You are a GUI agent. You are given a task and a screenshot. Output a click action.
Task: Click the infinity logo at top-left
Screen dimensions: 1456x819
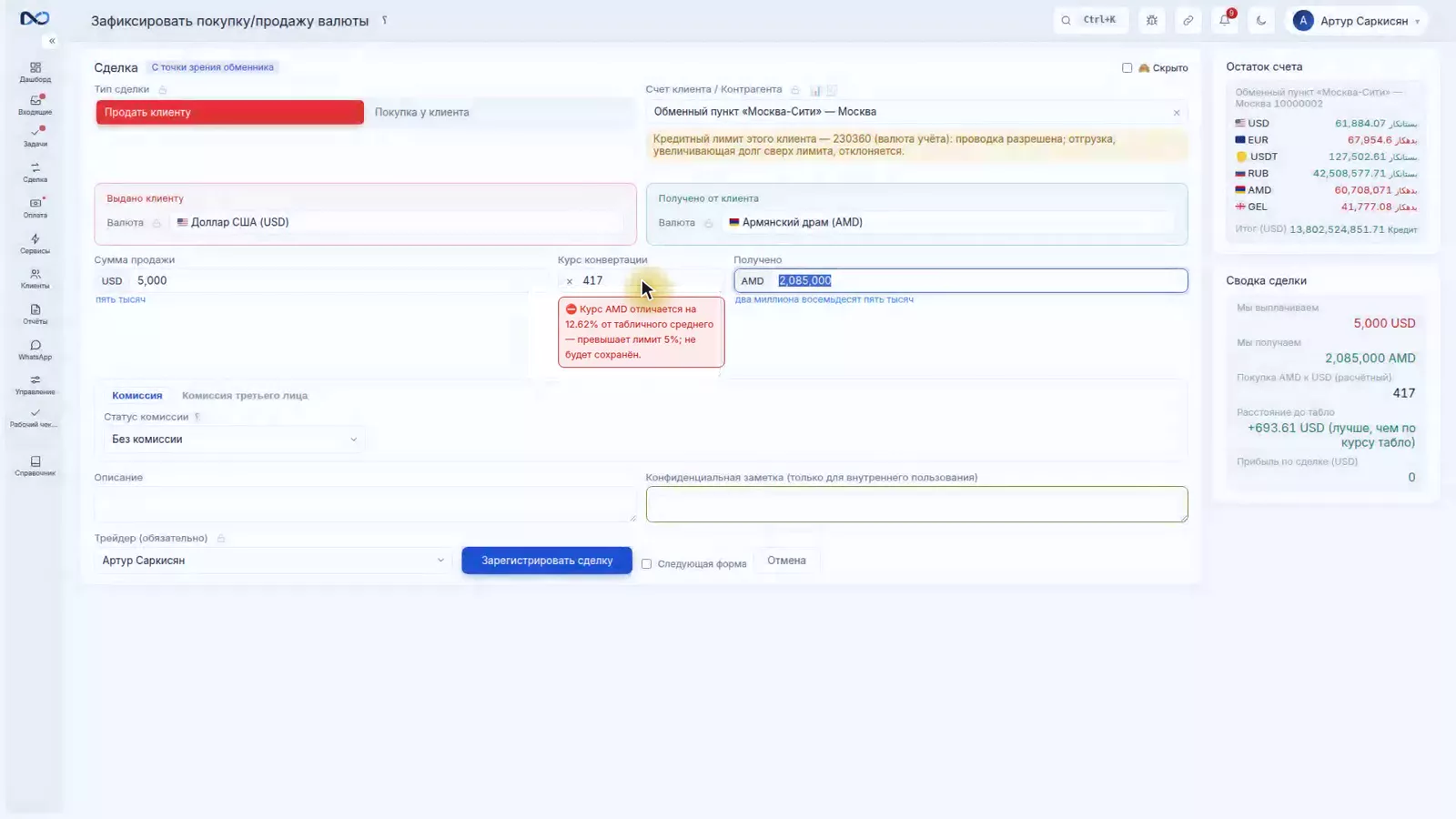pyautogui.click(x=35, y=18)
